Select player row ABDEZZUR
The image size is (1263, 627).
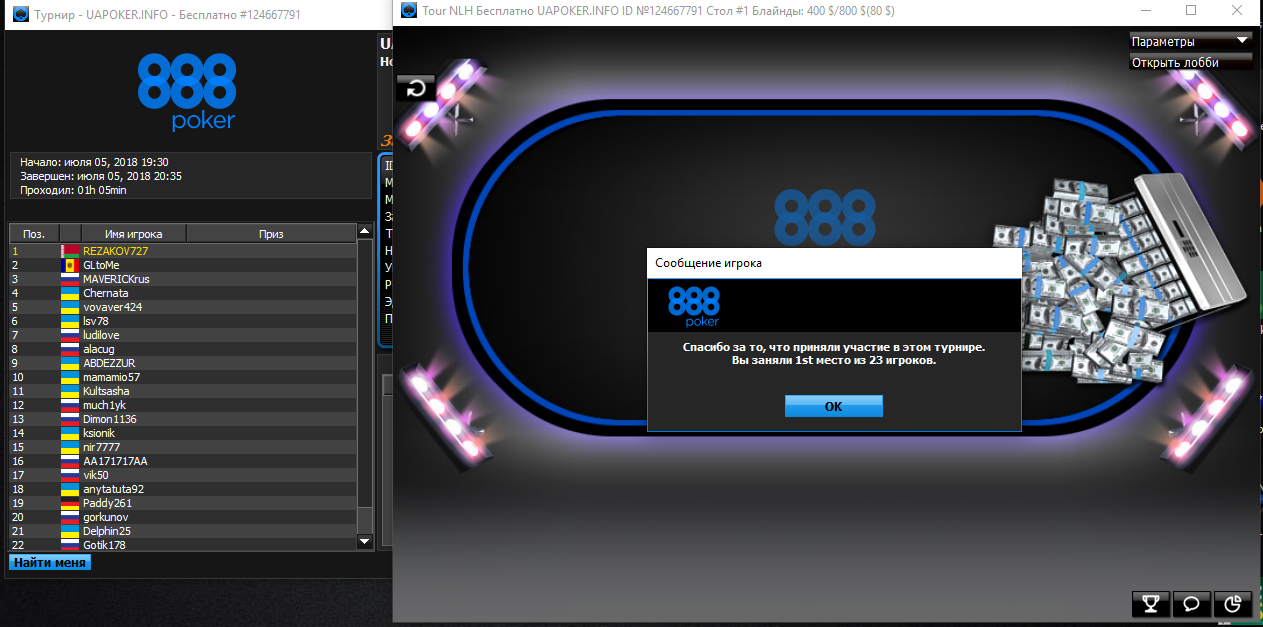[183, 363]
